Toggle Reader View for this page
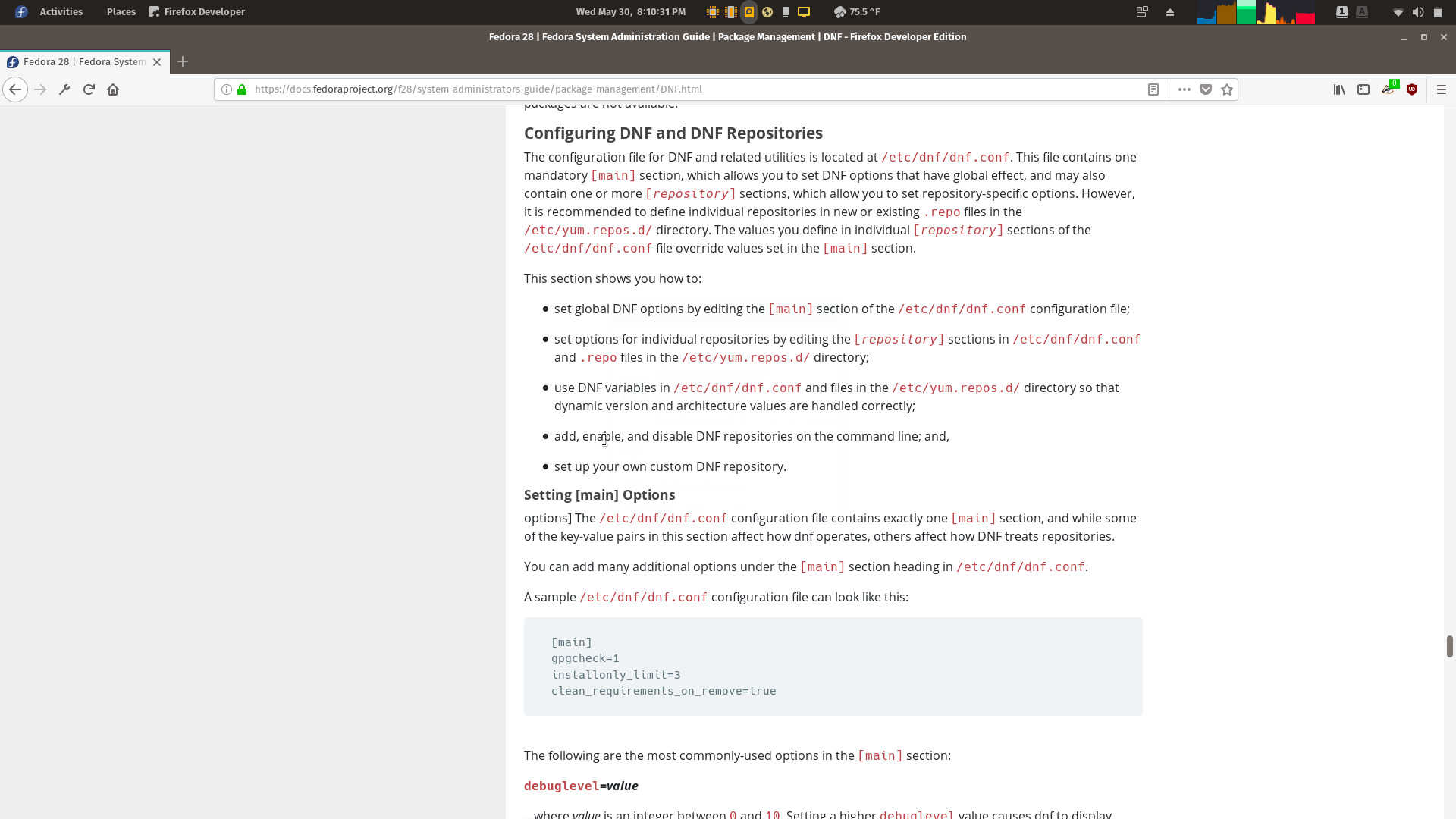The width and height of the screenshot is (1456, 819). (1153, 89)
